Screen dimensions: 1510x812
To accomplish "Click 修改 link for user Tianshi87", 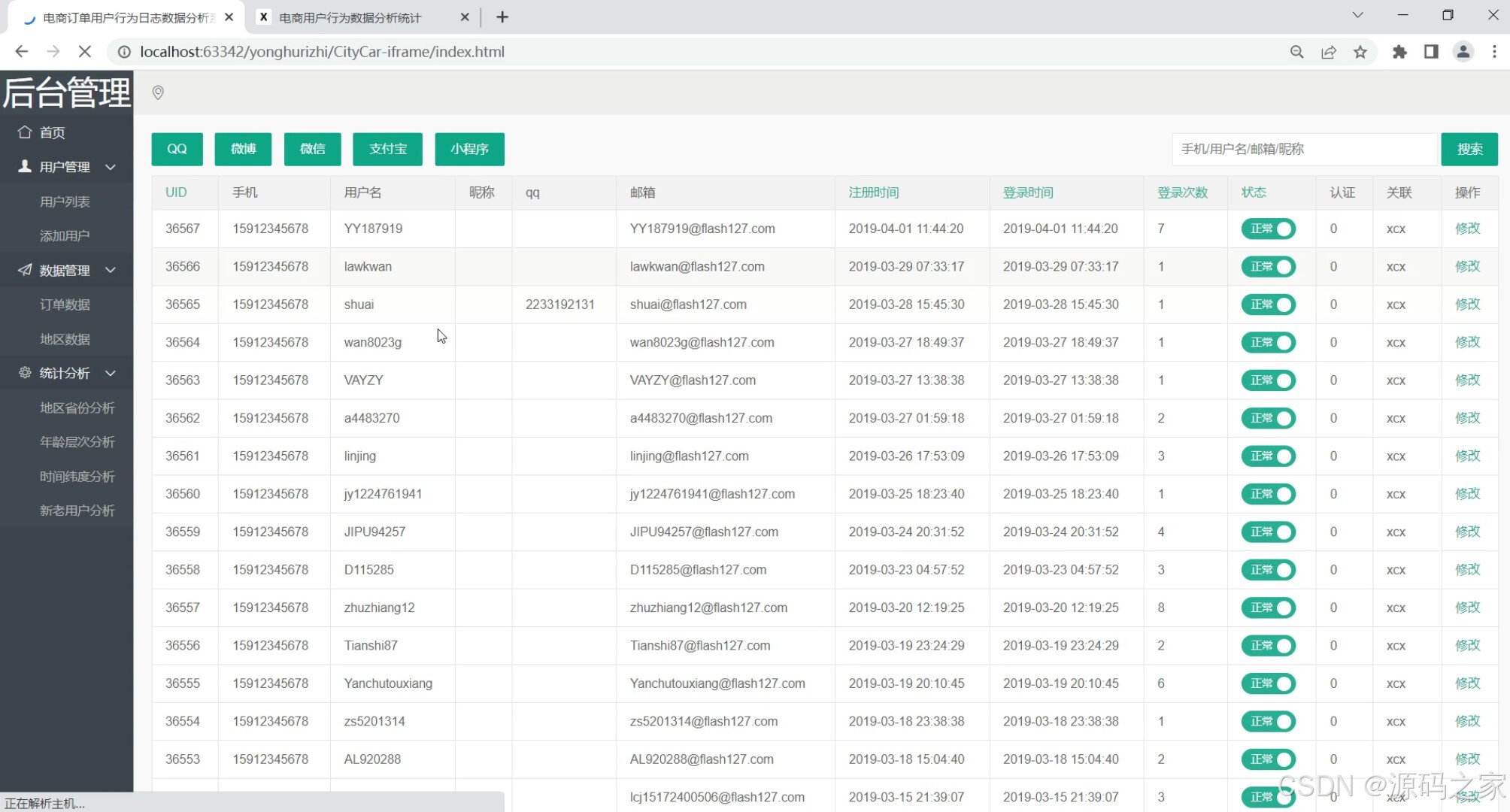I will (x=1467, y=645).
